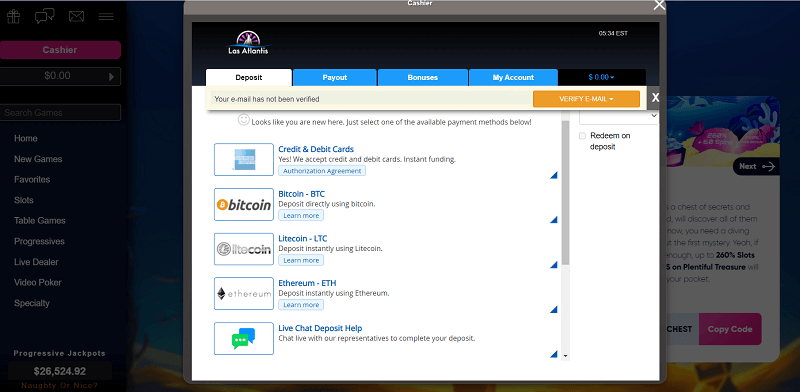
Task: Open the Ethereum - ETH link
Action: pos(307,283)
